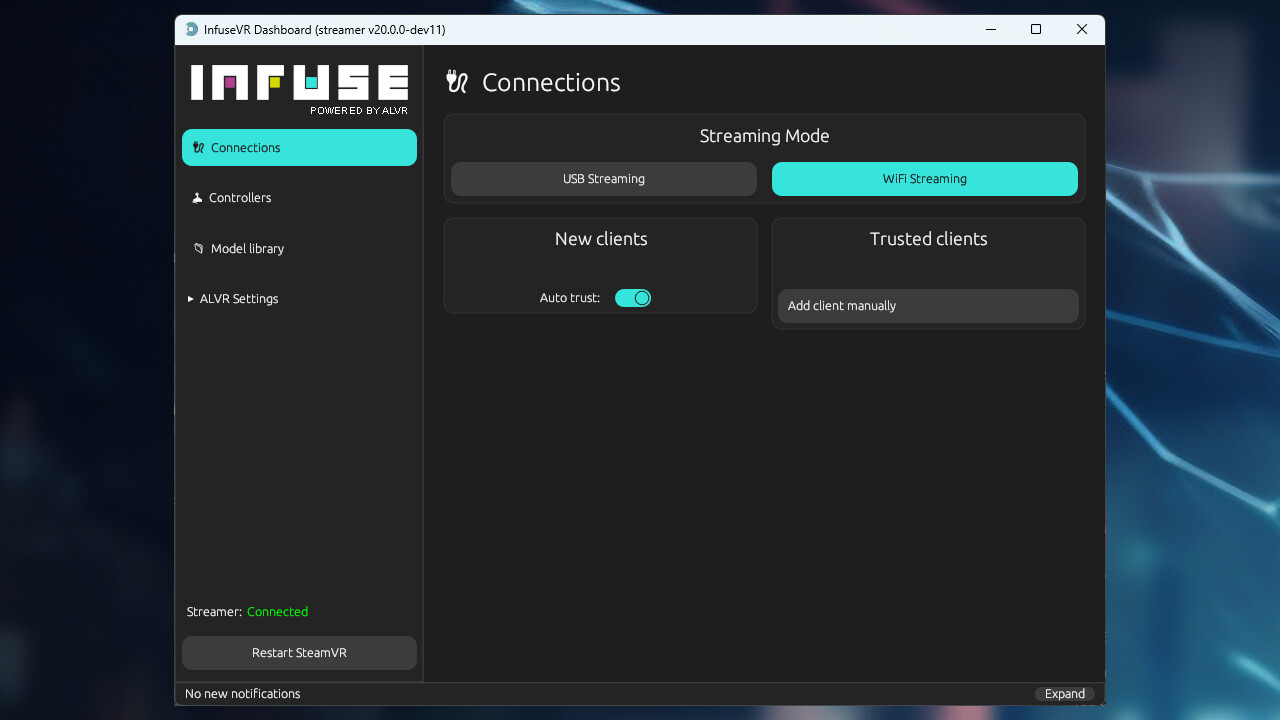Disable the Auto trust switch

point(633,298)
